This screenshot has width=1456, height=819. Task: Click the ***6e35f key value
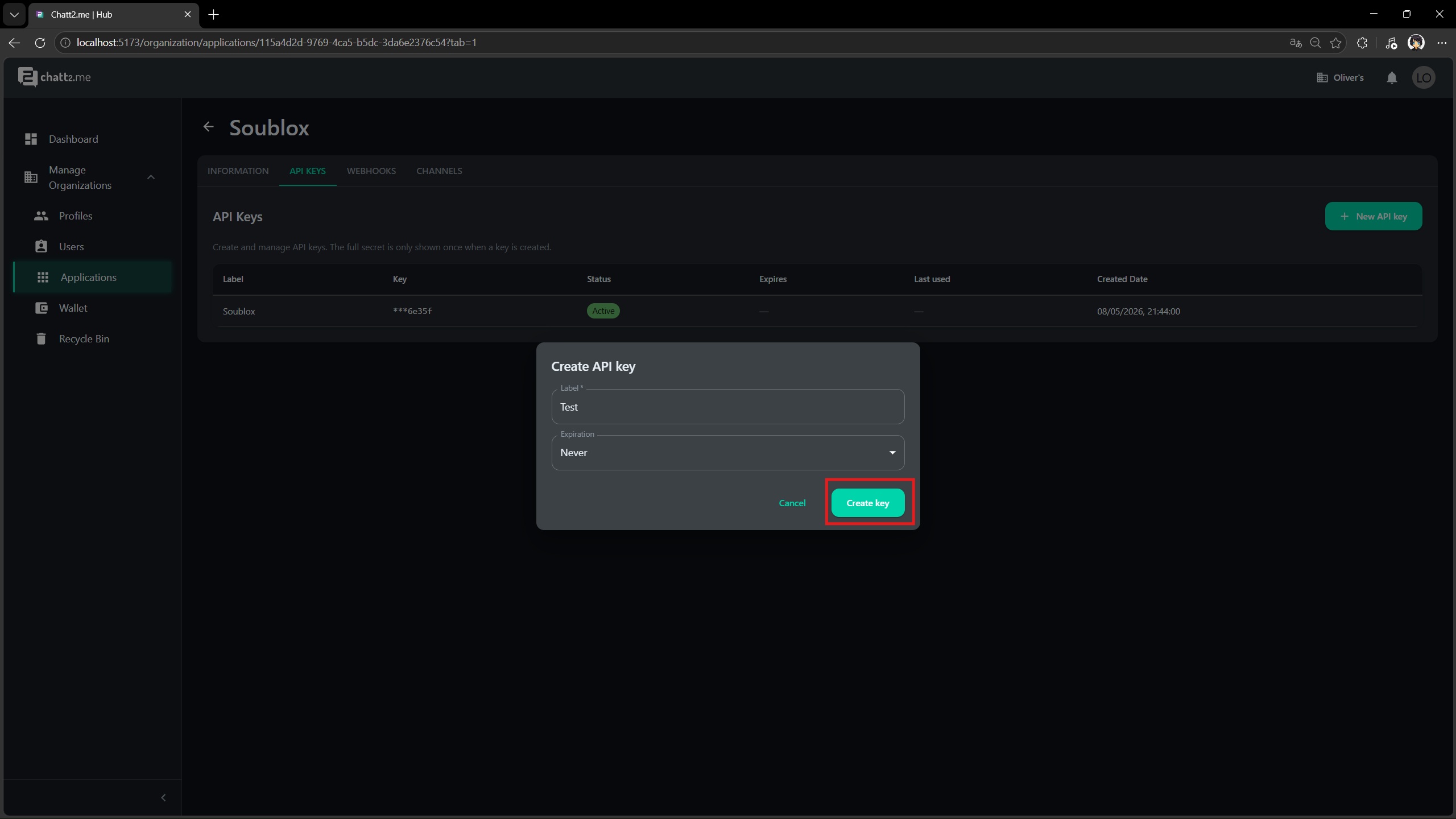point(412,311)
